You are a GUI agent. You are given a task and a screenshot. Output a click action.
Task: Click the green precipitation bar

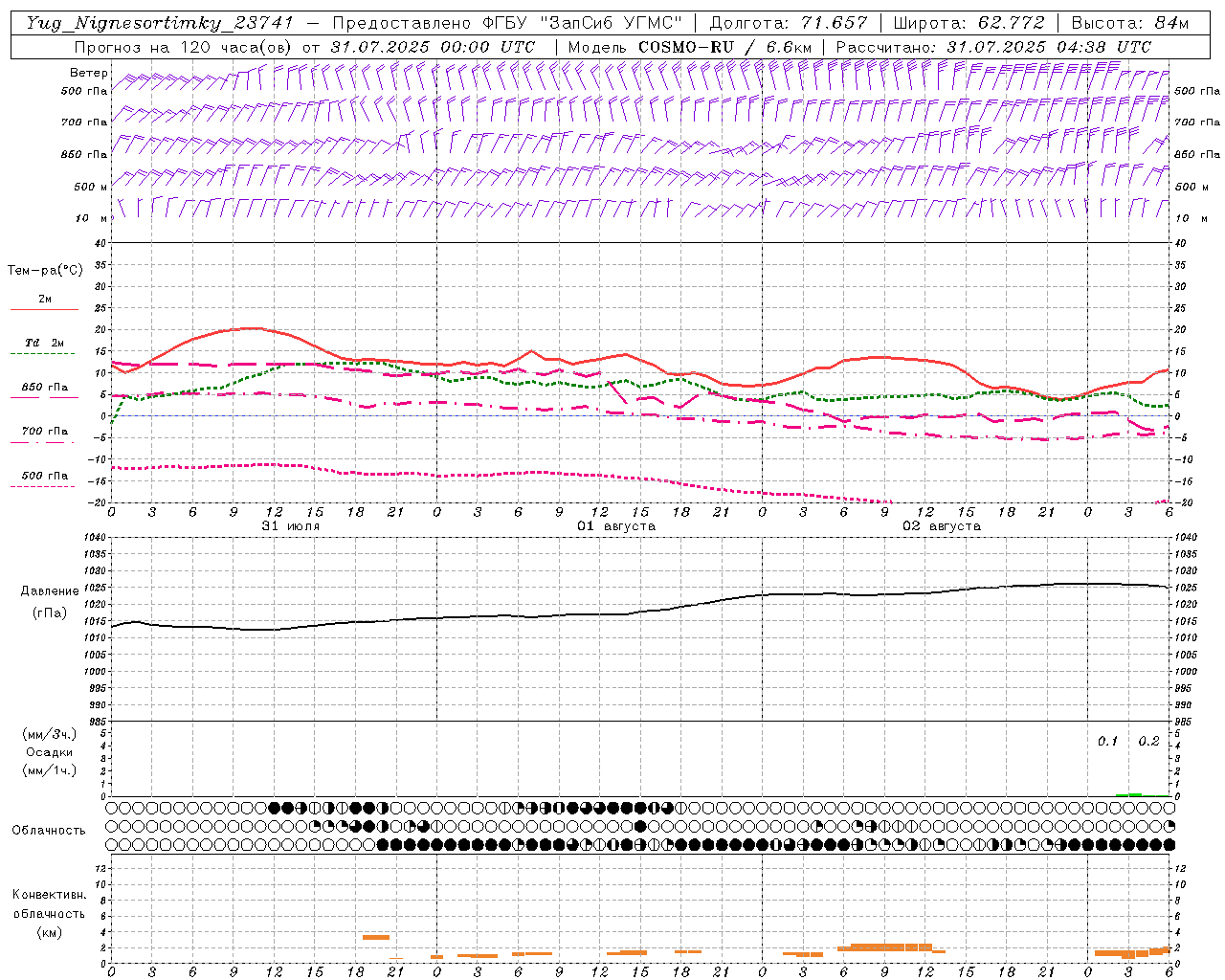1129,794
